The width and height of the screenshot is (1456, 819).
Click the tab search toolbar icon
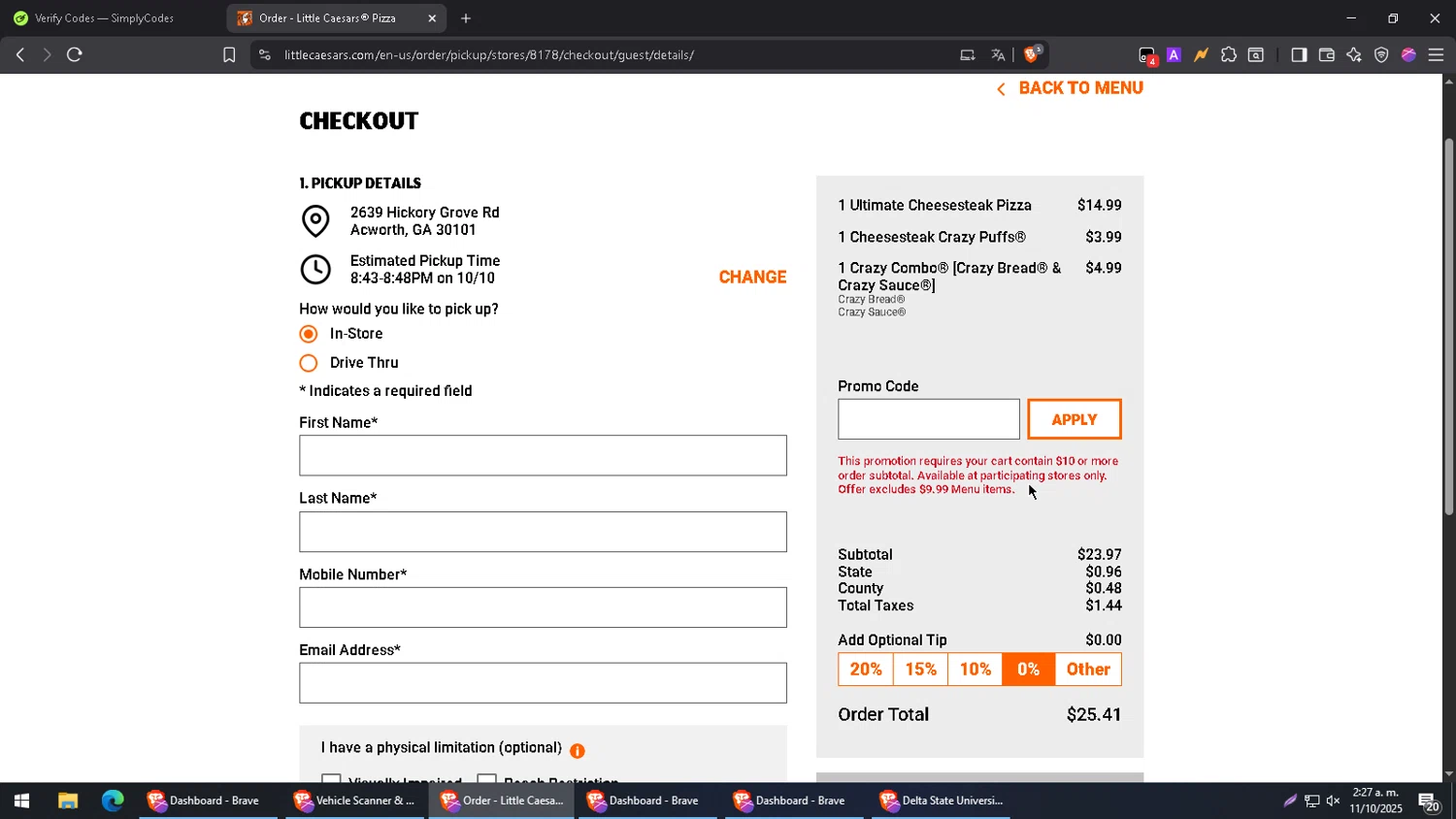(1256, 55)
